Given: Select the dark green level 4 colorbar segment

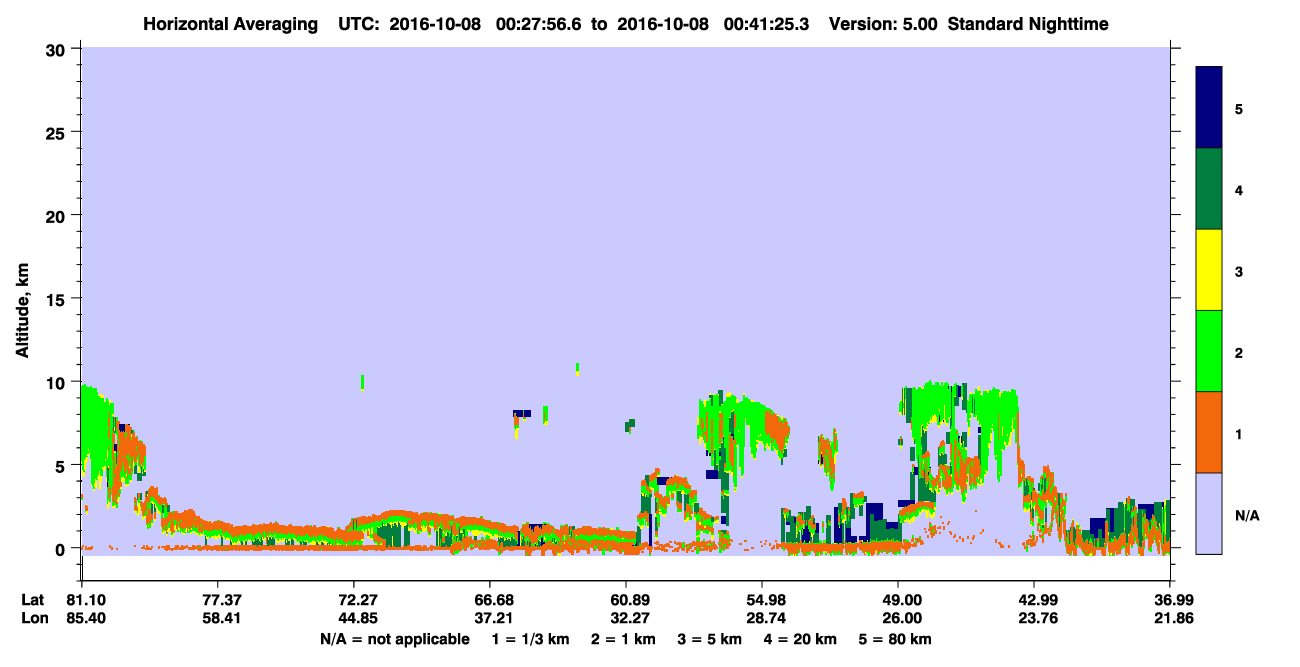Looking at the screenshot, I should pyautogui.click(x=1209, y=189).
